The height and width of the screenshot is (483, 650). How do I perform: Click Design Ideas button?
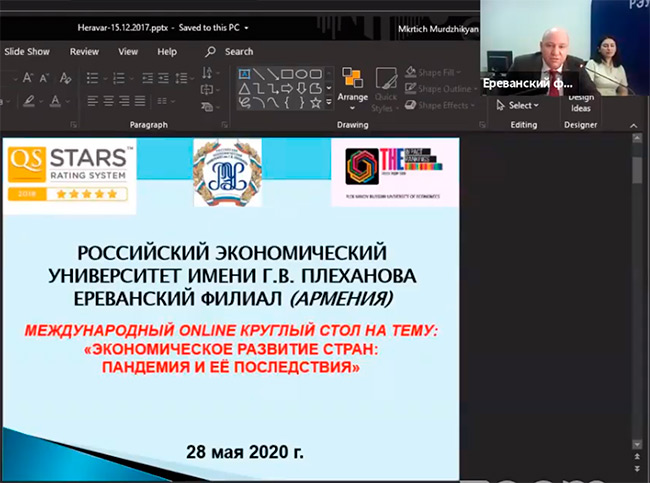pos(580,104)
